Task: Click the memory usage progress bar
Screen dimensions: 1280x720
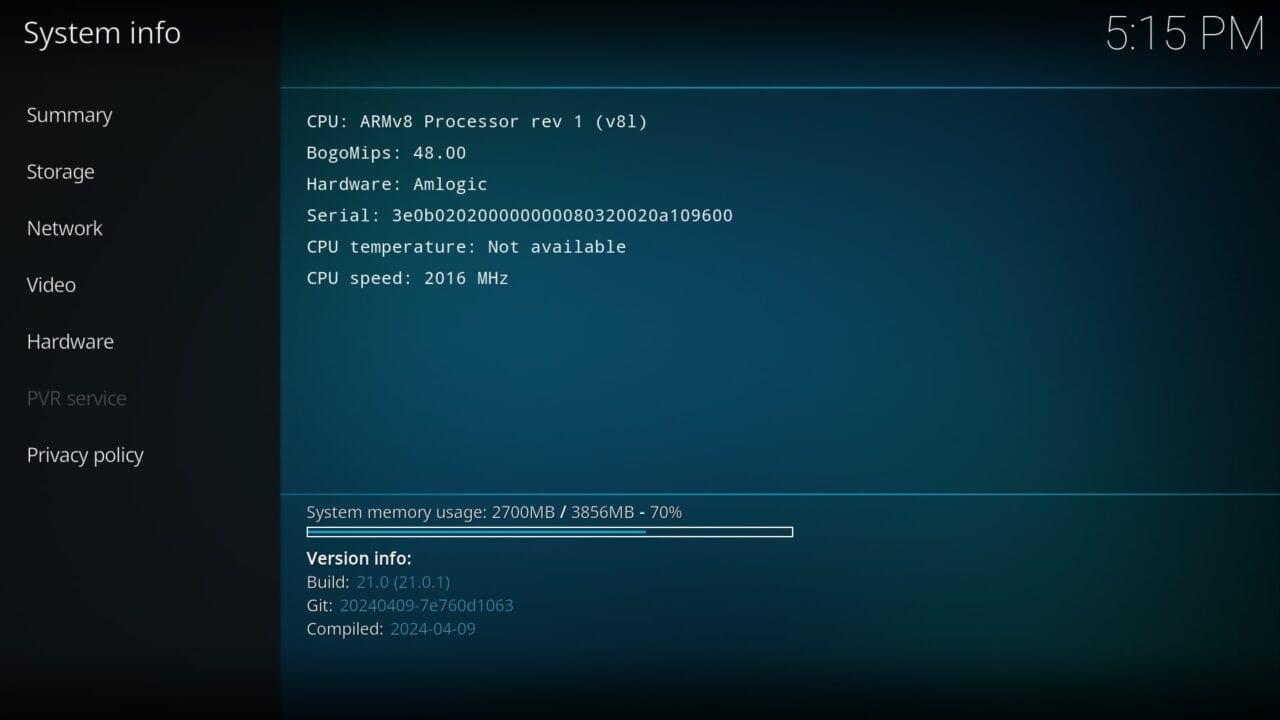Action: pyautogui.click(x=550, y=532)
